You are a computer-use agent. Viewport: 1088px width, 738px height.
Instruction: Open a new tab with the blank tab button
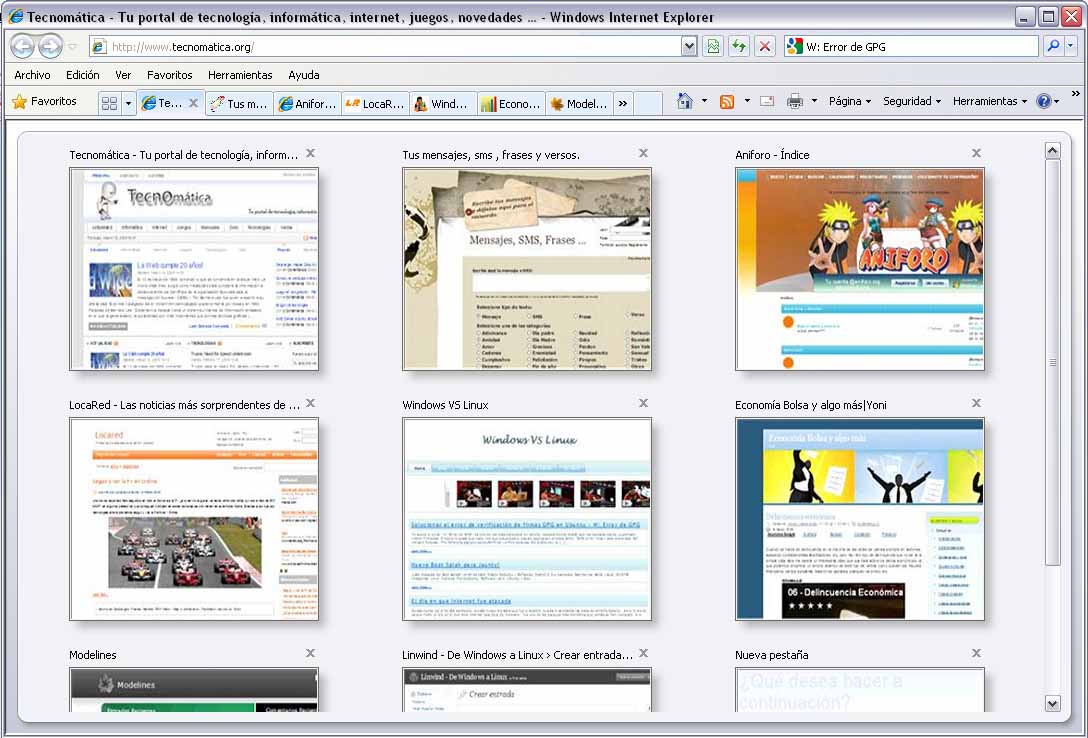coord(648,103)
